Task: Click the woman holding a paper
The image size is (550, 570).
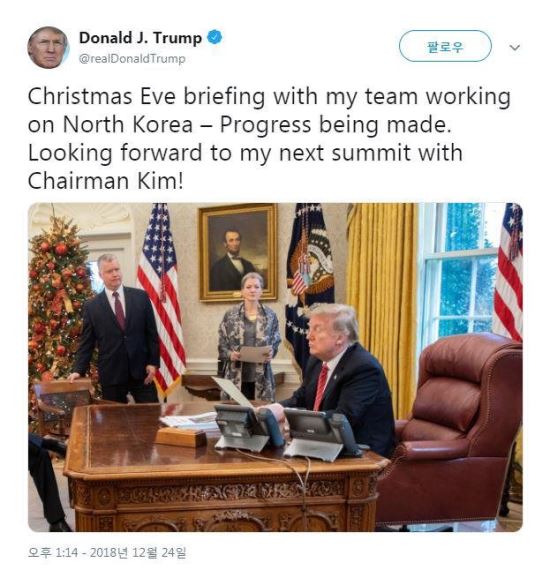Action: pyautogui.click(x=249, y=336)
